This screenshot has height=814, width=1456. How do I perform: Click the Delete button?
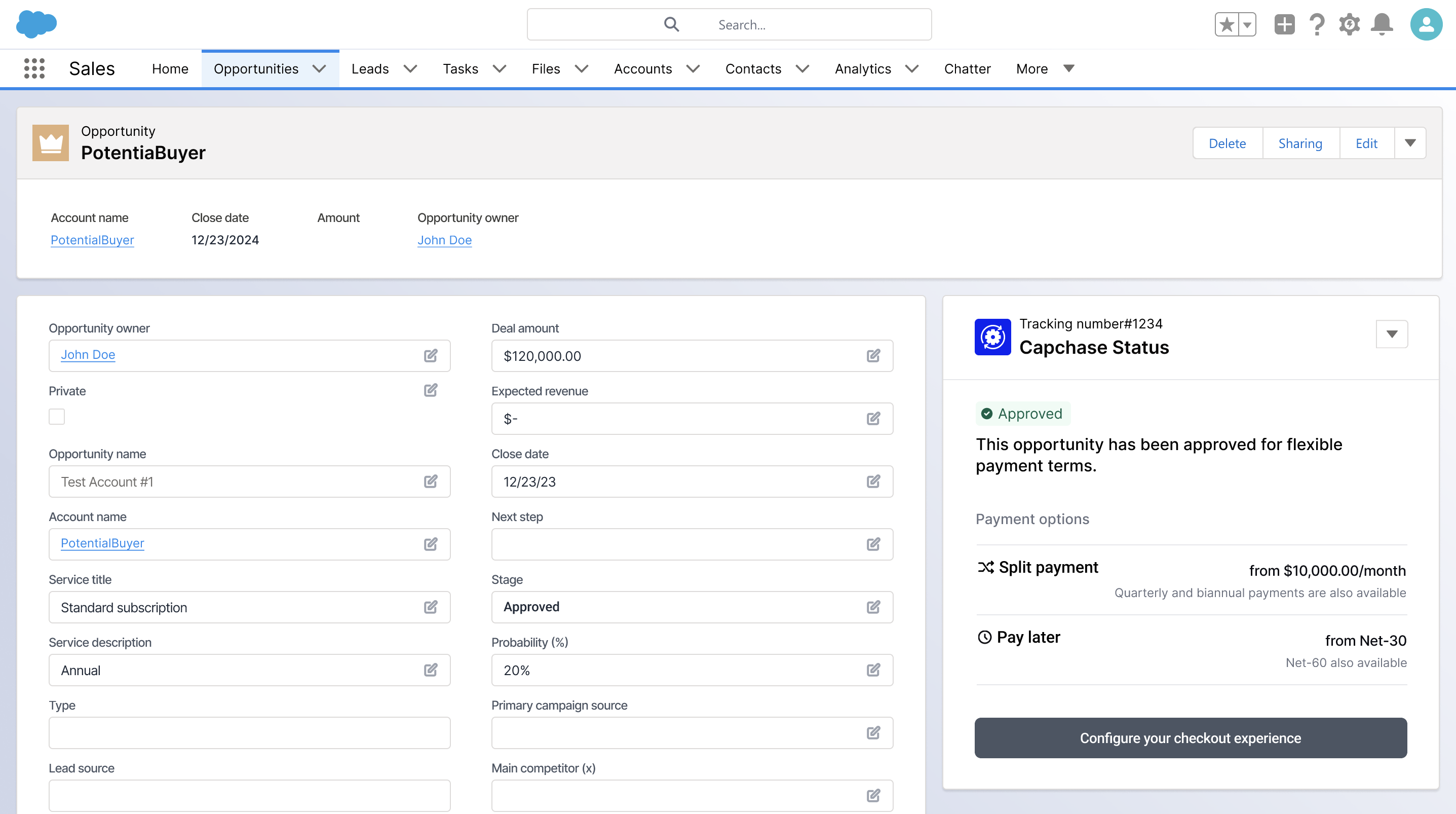pyautogui.click(x=1227, y=143)
